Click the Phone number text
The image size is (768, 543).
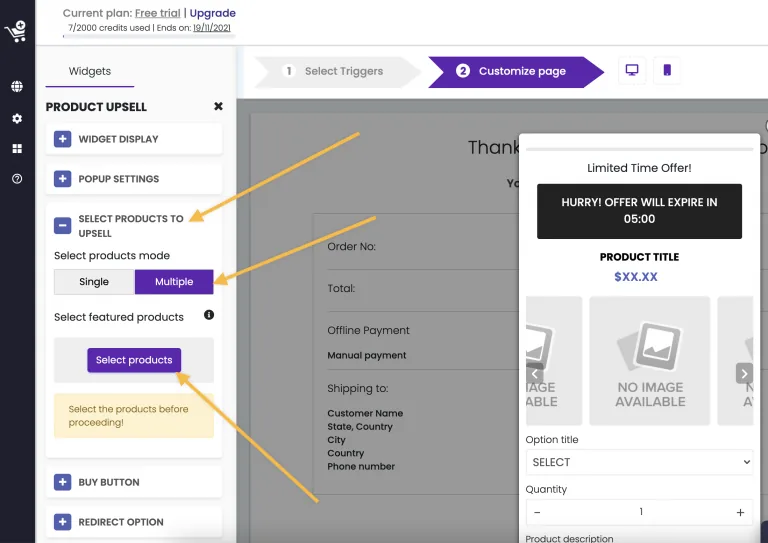pos(361,467)
